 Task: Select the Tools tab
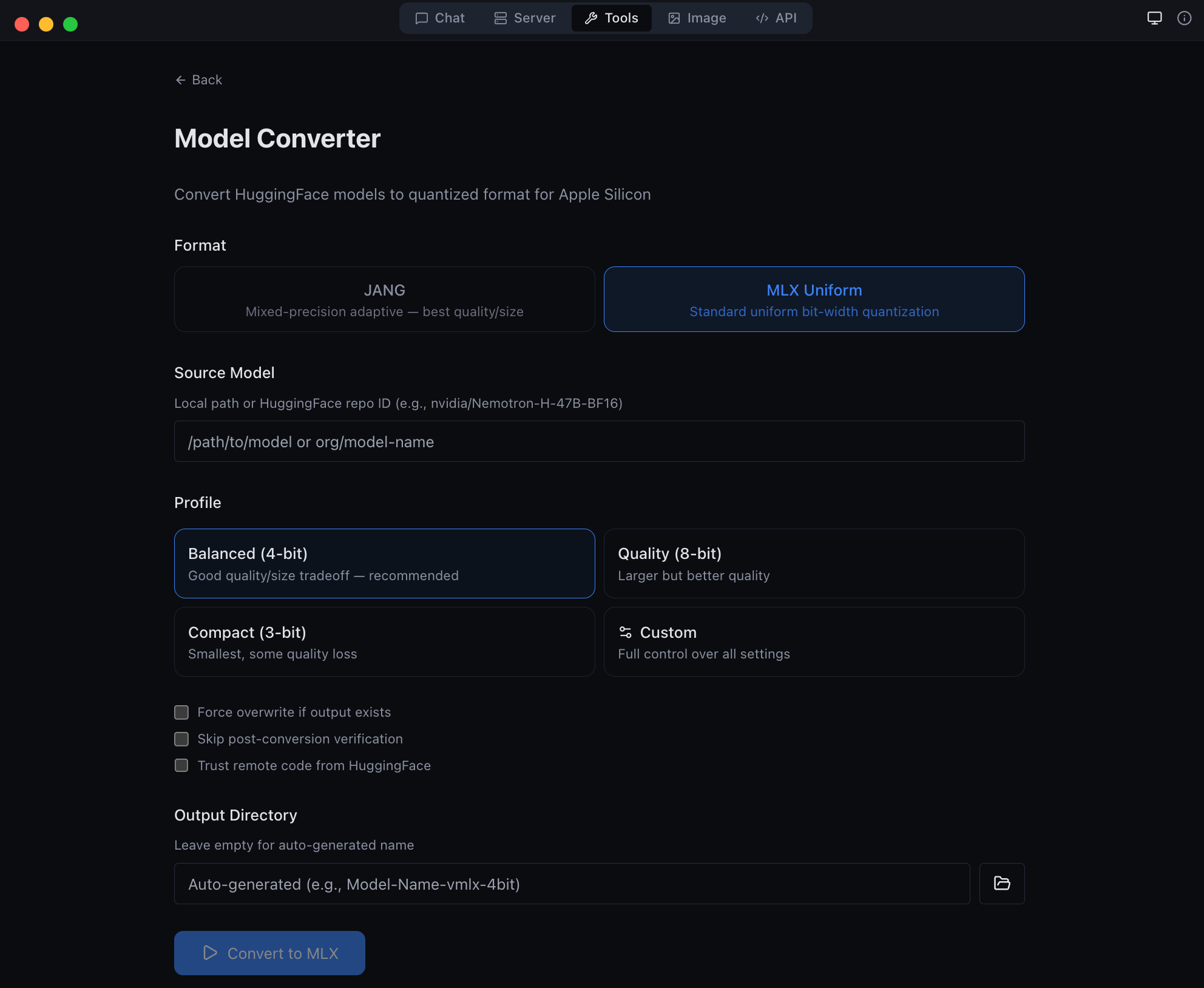612,18
